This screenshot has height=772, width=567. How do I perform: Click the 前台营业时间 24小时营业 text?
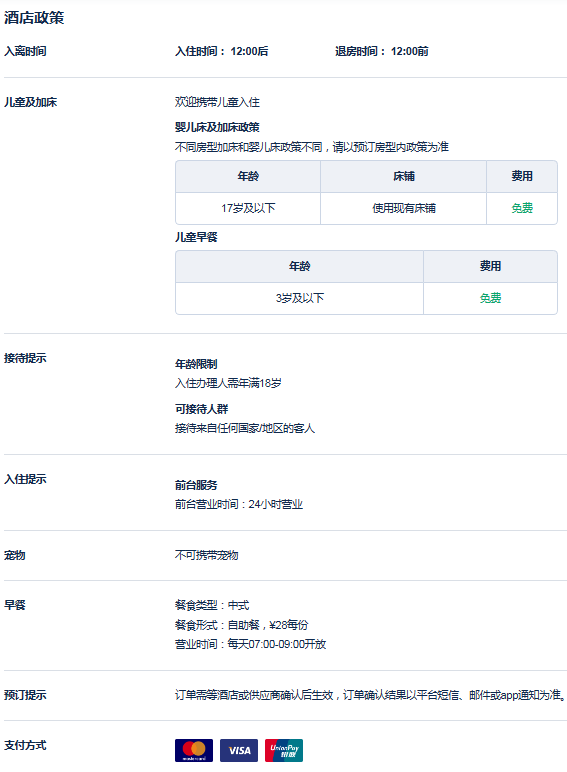[x=239, y=504]
